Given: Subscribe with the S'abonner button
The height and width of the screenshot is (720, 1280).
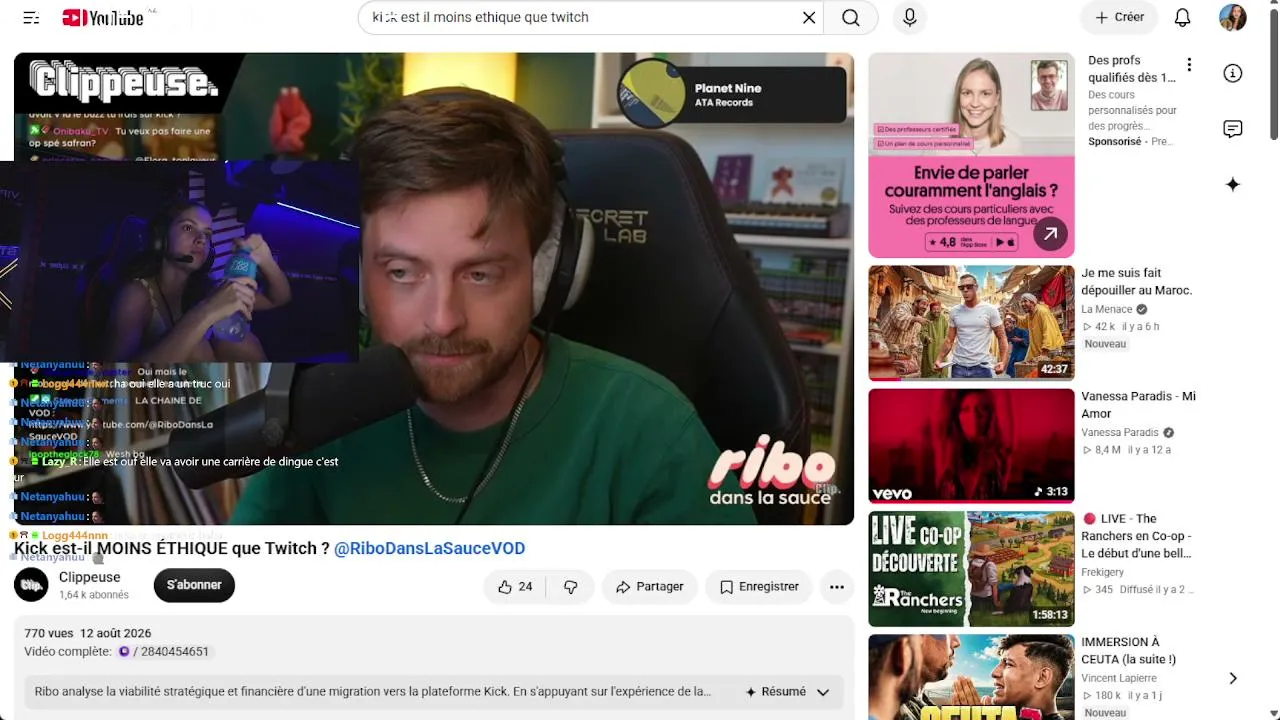Looking at the screenshot, I should pyautogui.click(x=194, y=585).
